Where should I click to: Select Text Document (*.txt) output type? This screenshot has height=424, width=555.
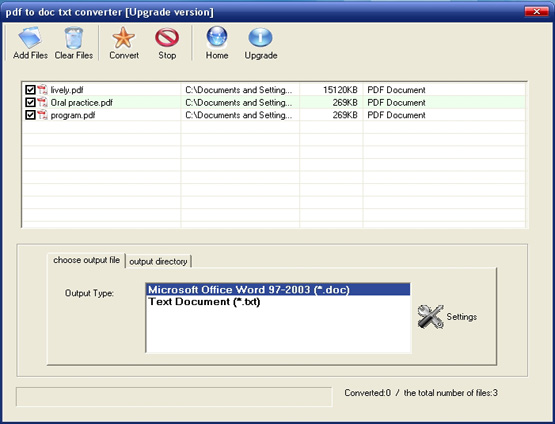click(x=278, y=302)
